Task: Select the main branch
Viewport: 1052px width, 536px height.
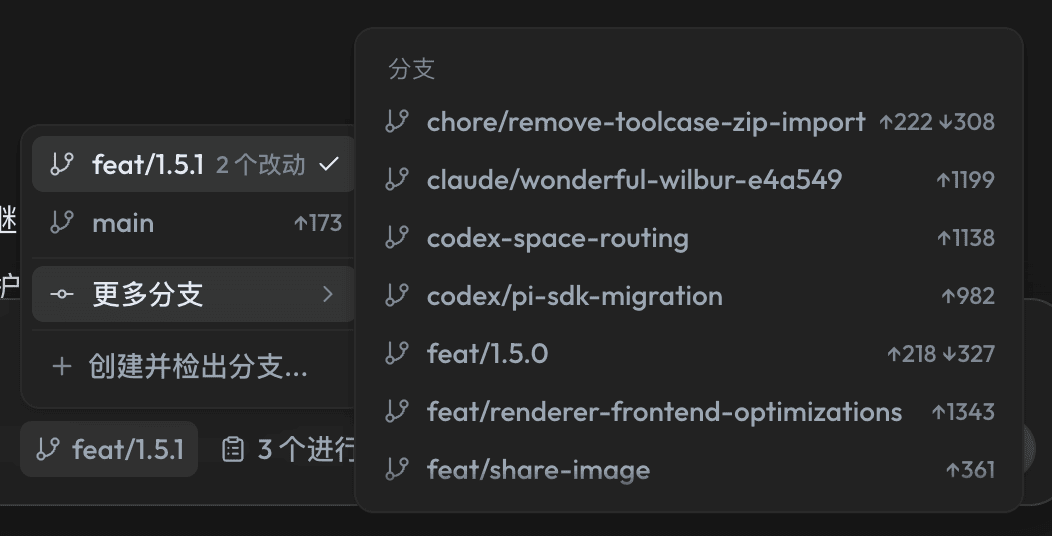Action: pos(193,223)
